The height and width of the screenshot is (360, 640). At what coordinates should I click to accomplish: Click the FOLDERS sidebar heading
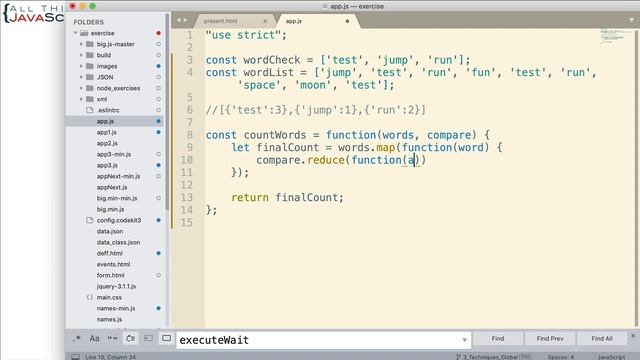click(89, 22)
